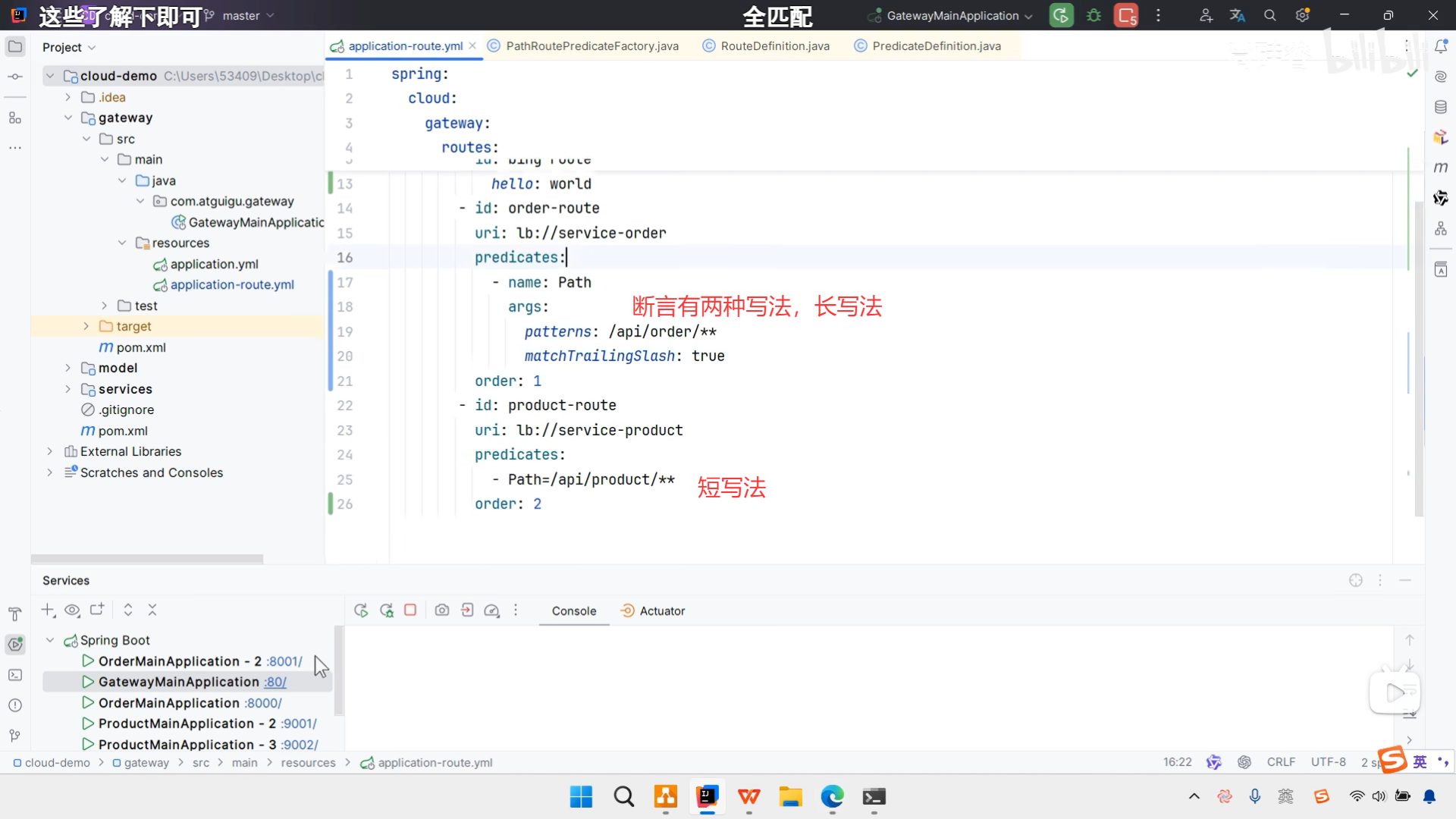
Task: Click the rerun GatewayMainApplication icon
Action: pos(1061,15)
